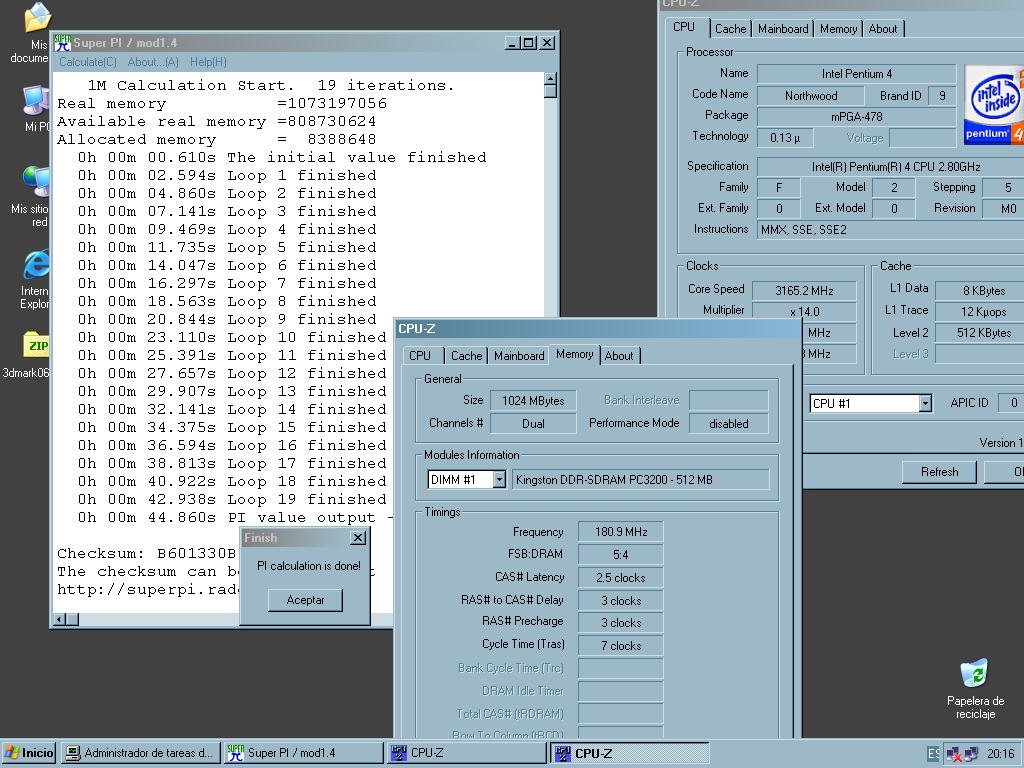Click the language indicator ES in tray
The width and height of the screenshot is (1024, 768).
click(x=933, y=754)
